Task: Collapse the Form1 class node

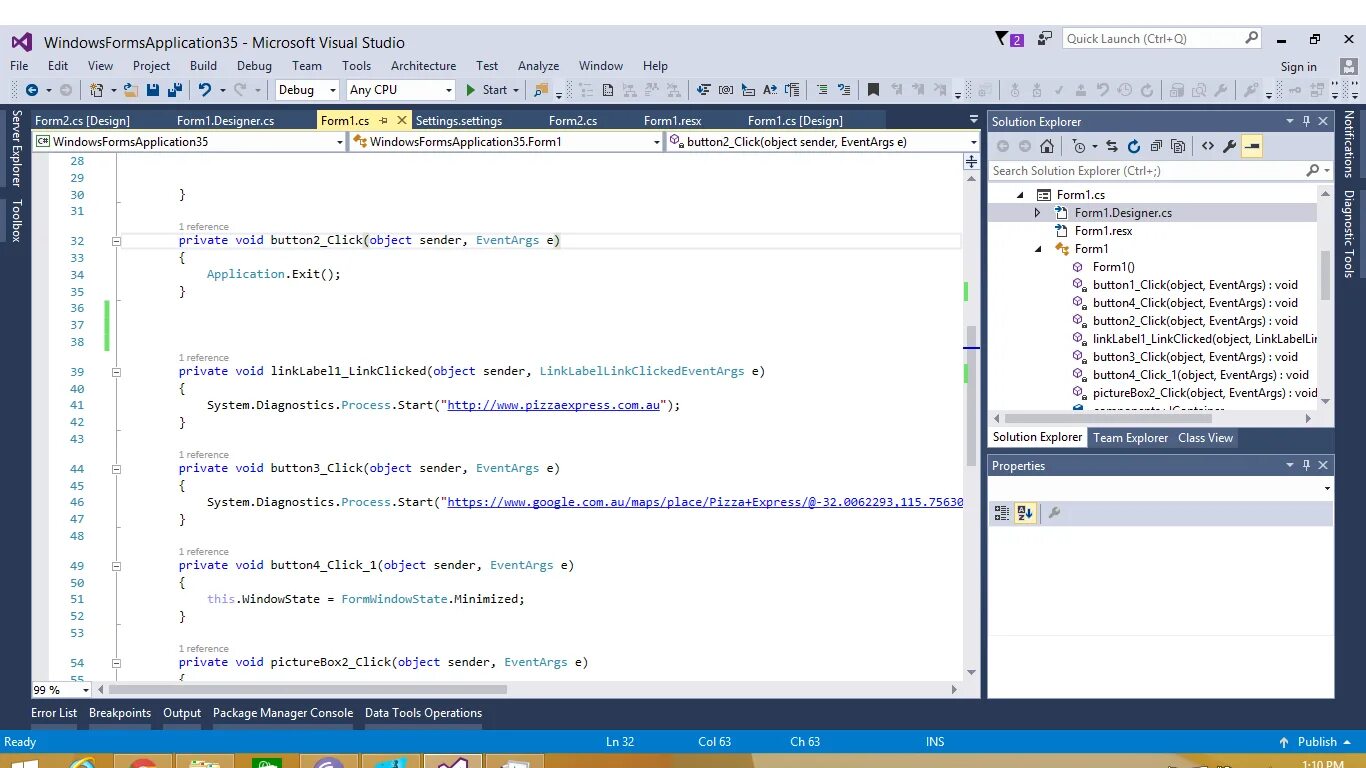Action: coord(1037,249)
